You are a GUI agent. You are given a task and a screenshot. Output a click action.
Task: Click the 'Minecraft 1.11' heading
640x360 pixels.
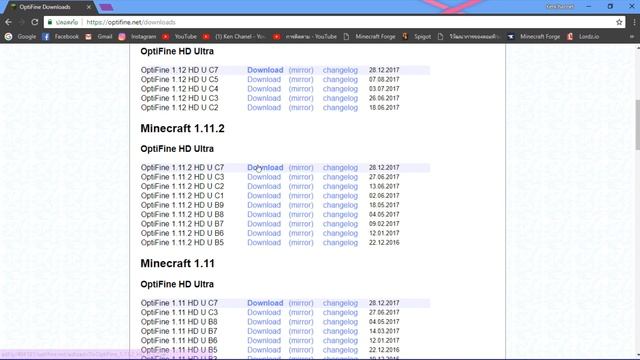(177, 264)
